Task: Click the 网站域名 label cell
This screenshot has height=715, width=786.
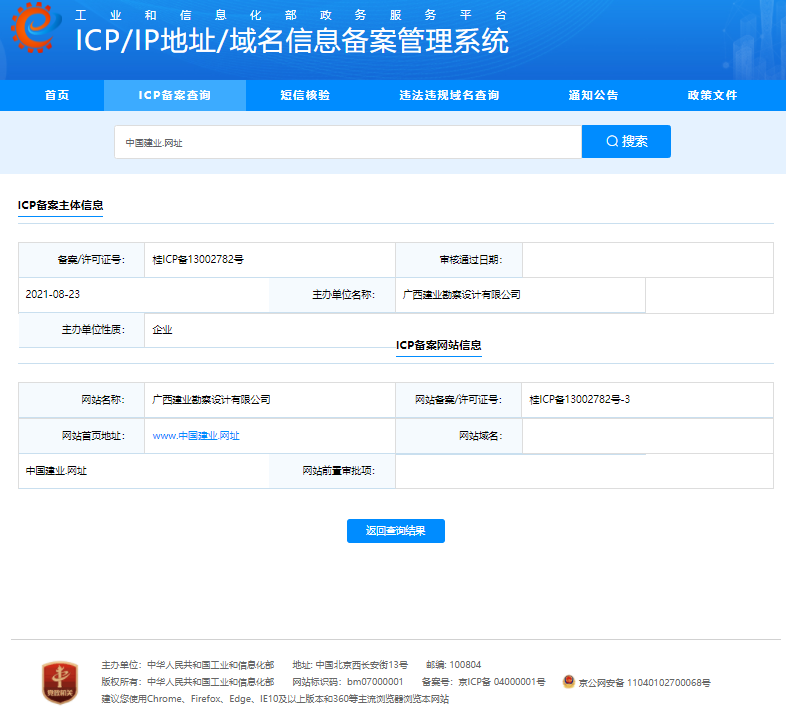Action: tap(459, 435)
